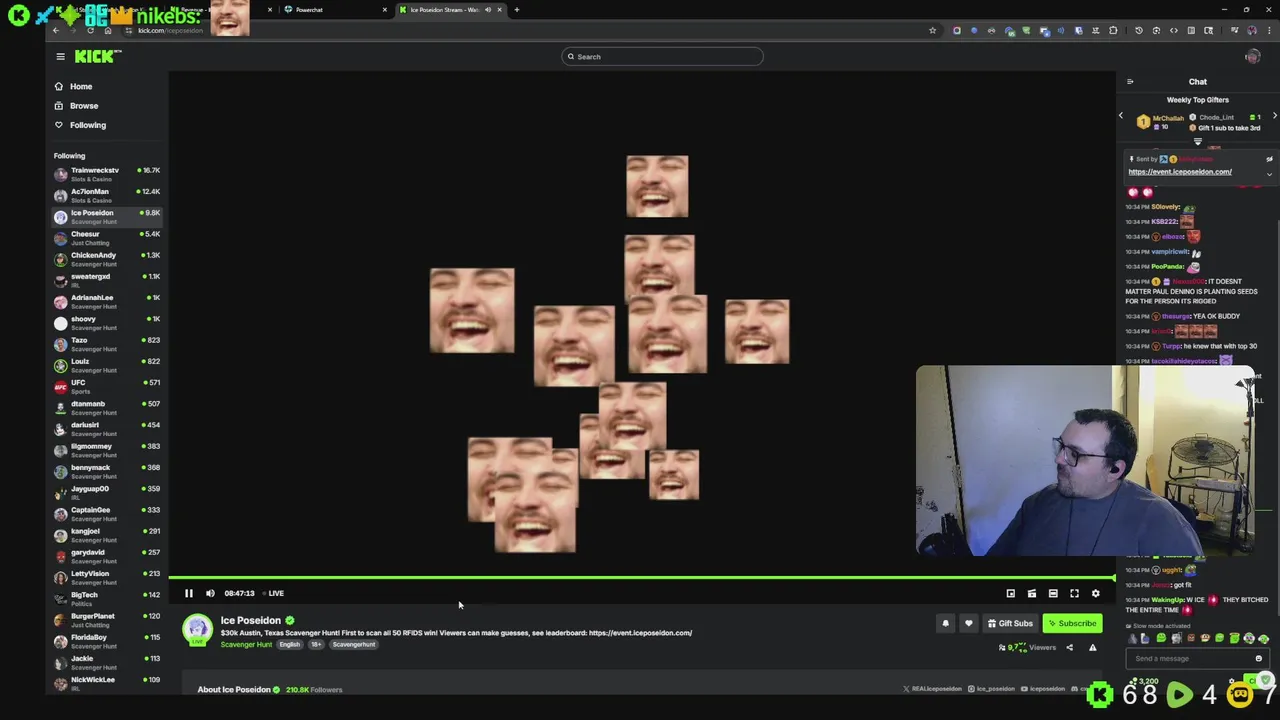
Task: Collapse the chat panel
Action: (1130, 82)
